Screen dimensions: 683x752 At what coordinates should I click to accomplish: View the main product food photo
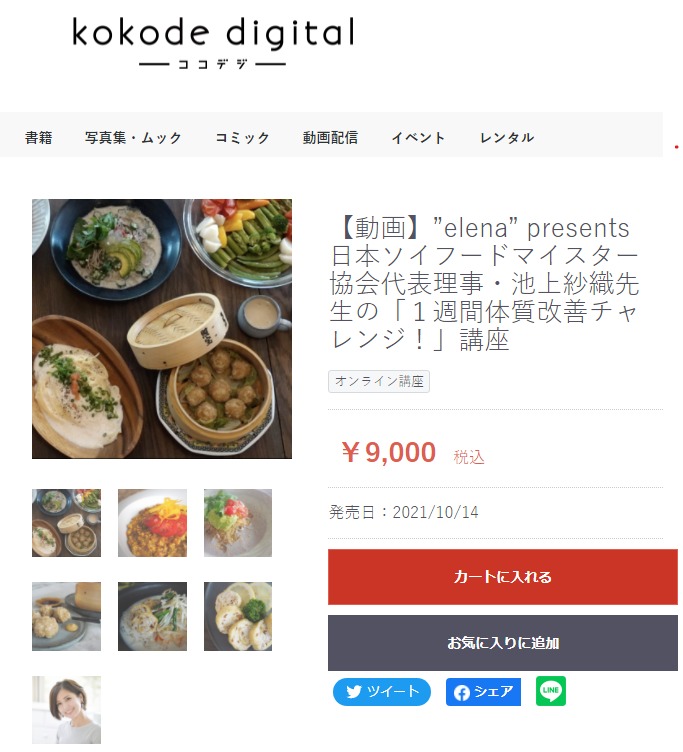tap(162, 329)
